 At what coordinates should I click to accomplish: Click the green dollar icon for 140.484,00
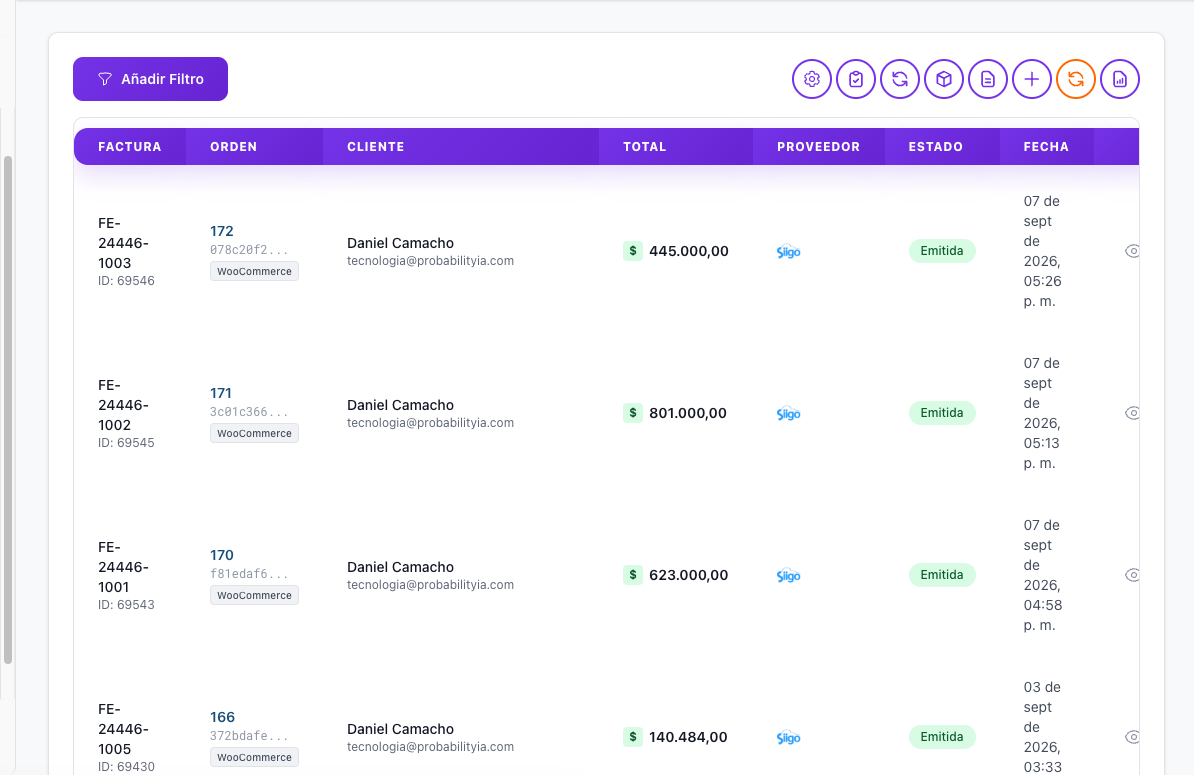click(x=633, y=737)
